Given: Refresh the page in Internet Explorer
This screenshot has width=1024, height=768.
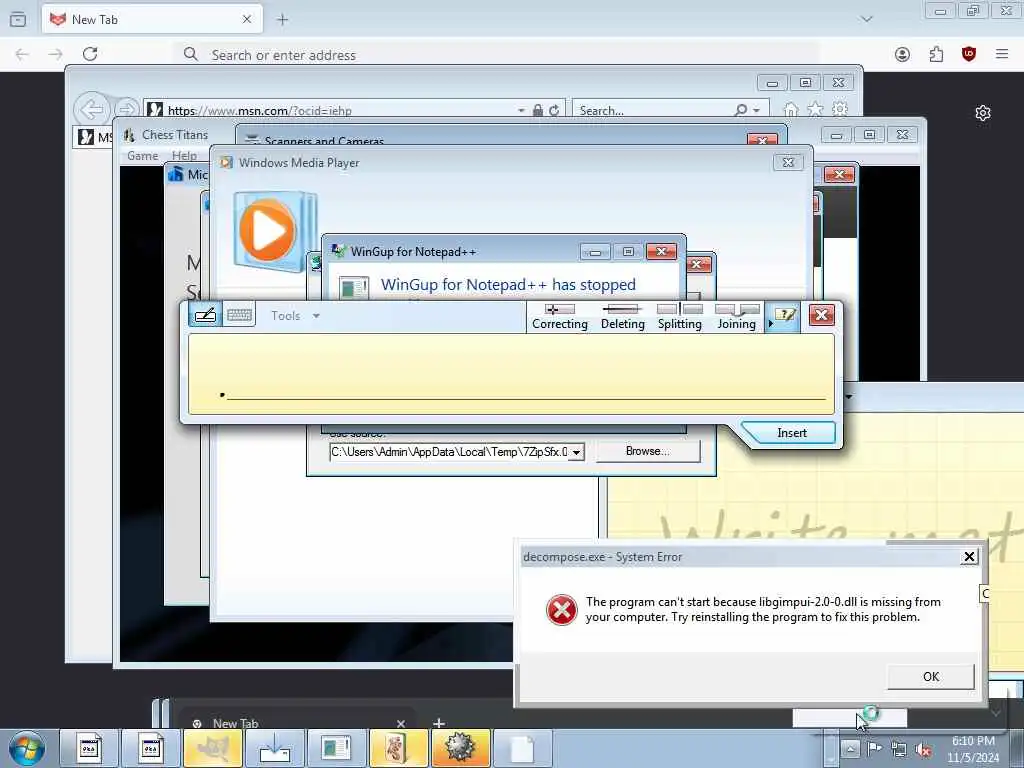Looking at the screenshot, I should pyautogui.click(x=554, y=110).
